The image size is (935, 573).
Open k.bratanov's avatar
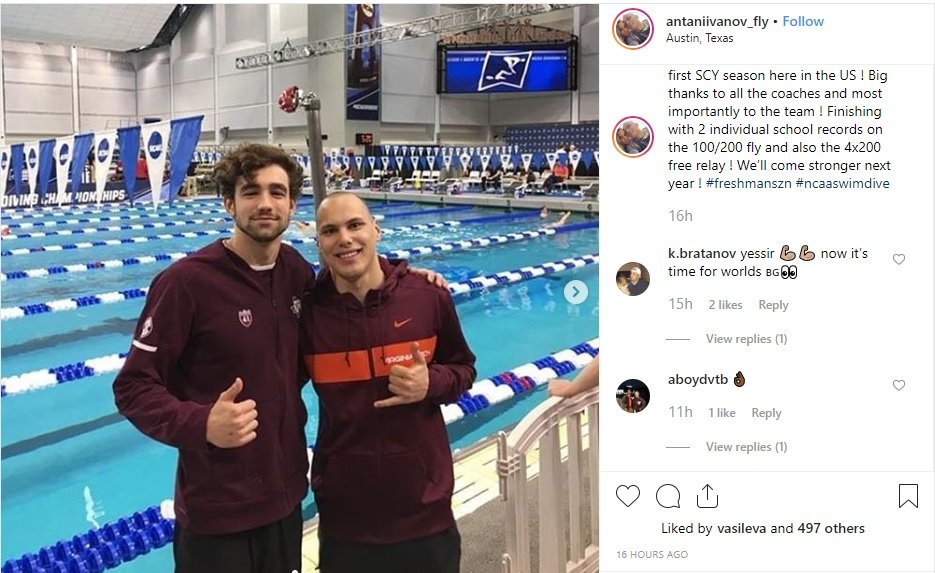633,278
